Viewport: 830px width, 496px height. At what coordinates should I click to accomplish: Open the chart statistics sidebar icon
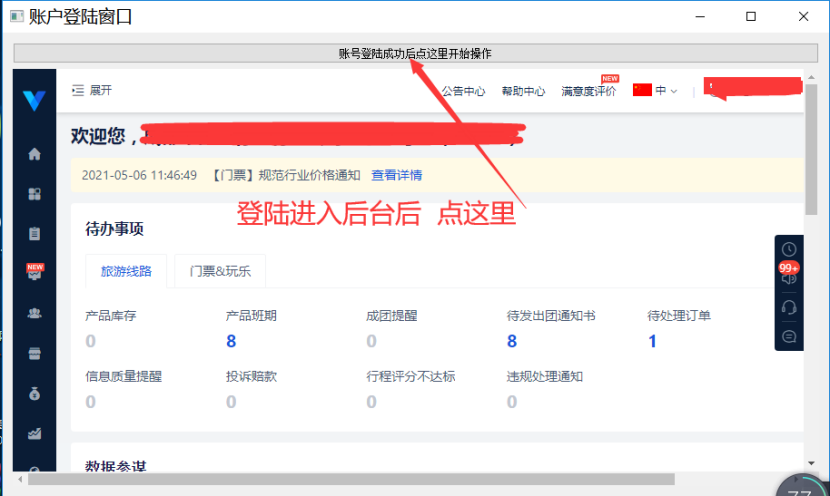(35, 434)
